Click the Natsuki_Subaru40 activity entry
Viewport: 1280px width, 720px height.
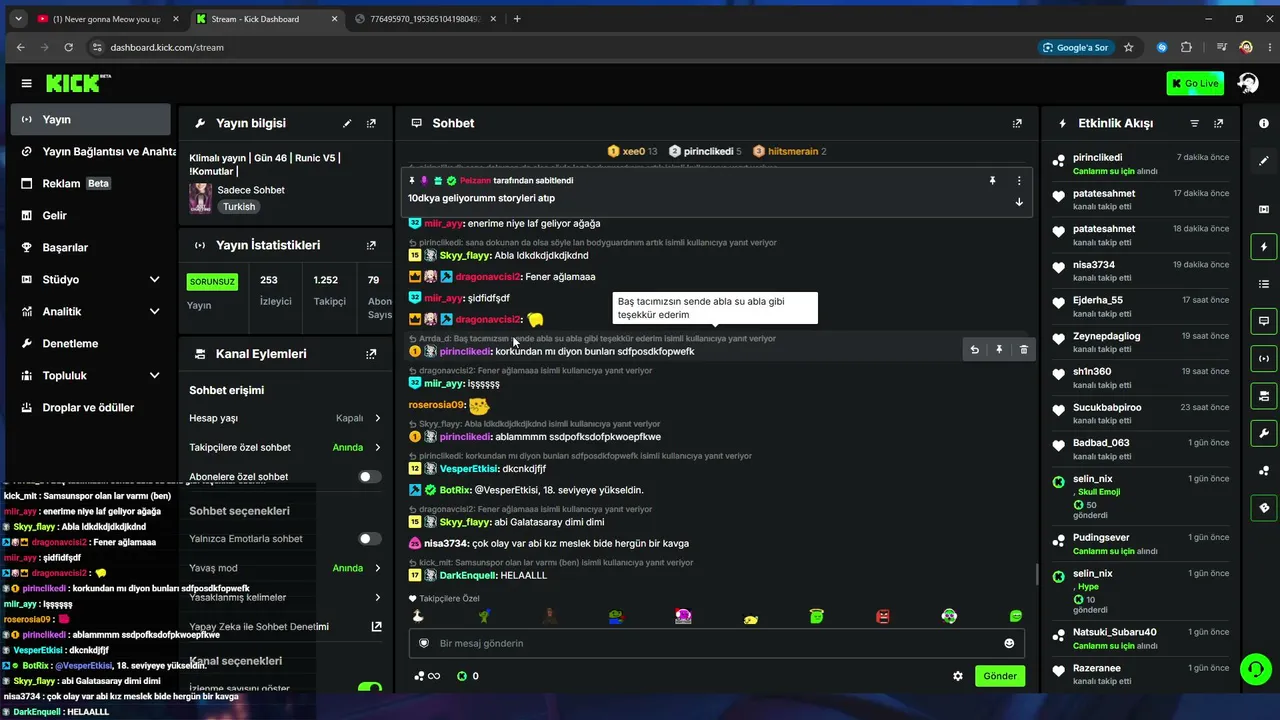tap(1142, 638)
